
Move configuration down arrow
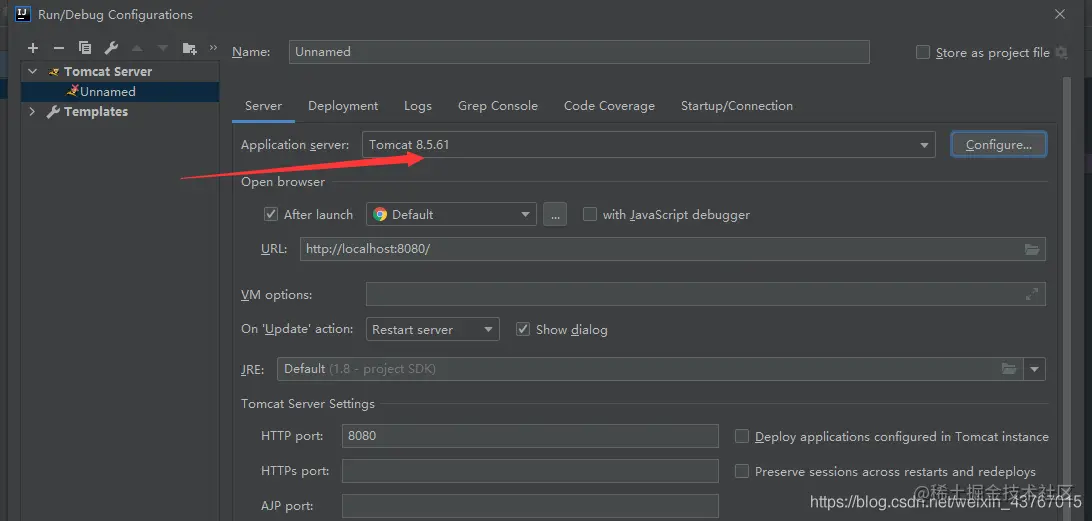[163, 48]
